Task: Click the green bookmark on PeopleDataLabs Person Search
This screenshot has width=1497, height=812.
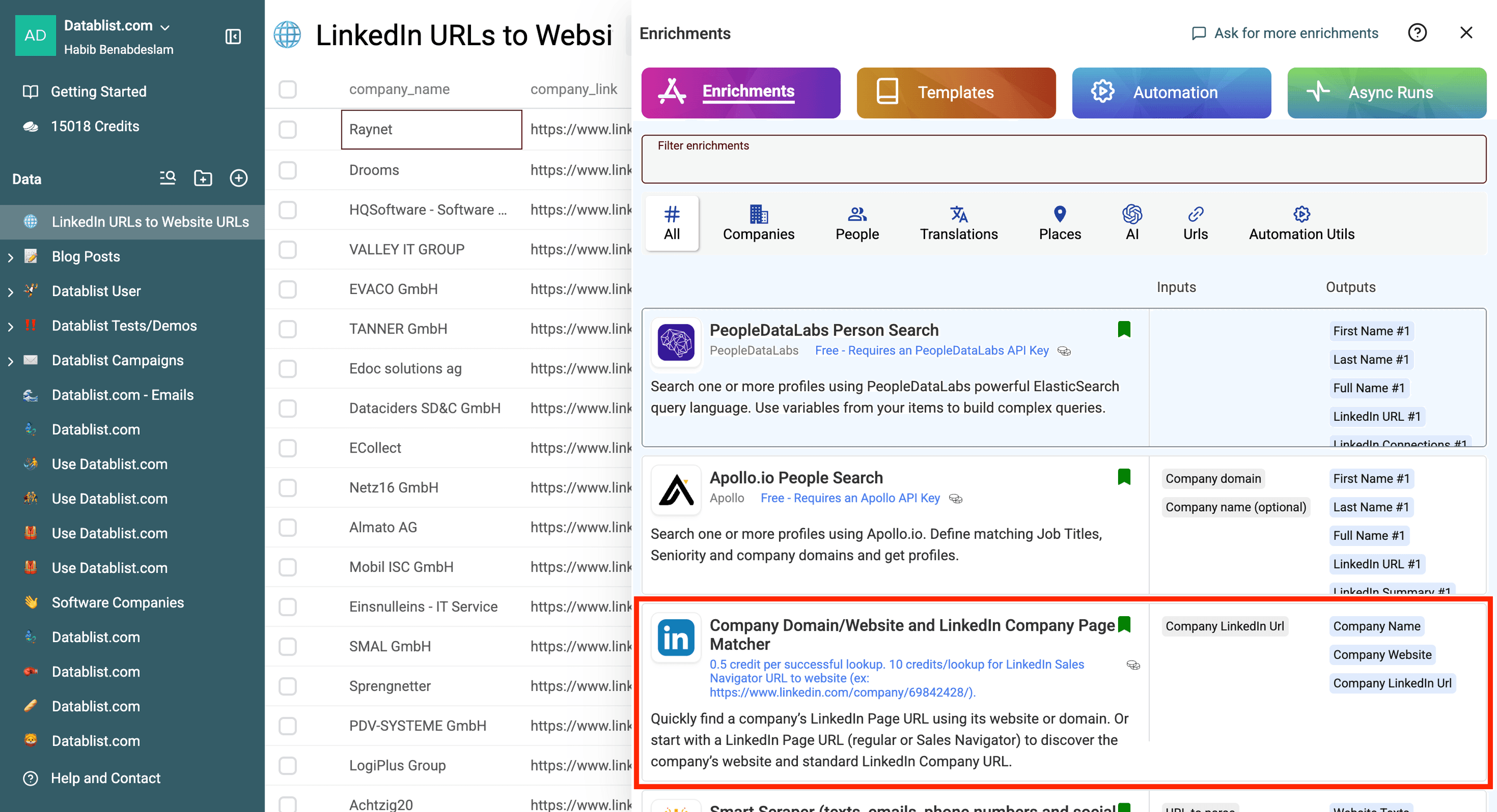Action: coord(1124,329)
